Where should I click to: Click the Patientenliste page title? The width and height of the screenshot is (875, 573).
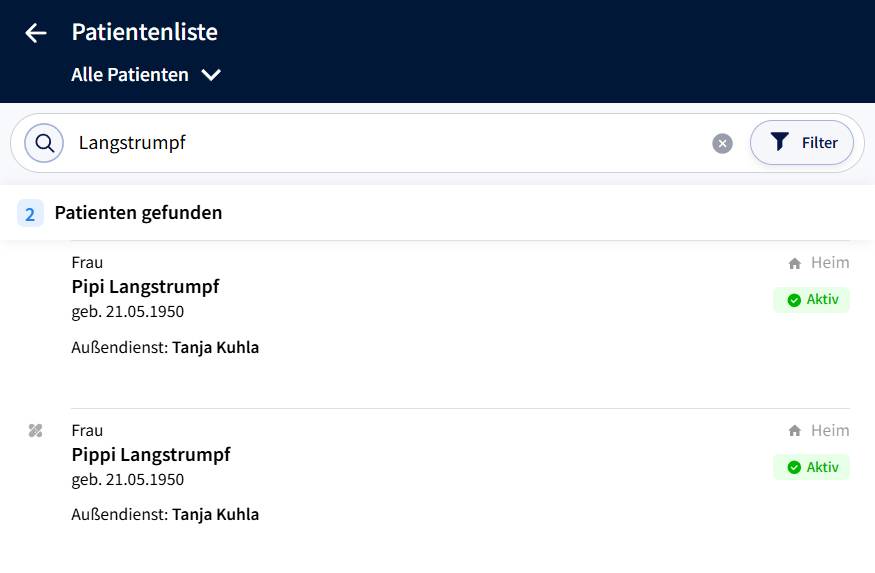coord(145,32)
